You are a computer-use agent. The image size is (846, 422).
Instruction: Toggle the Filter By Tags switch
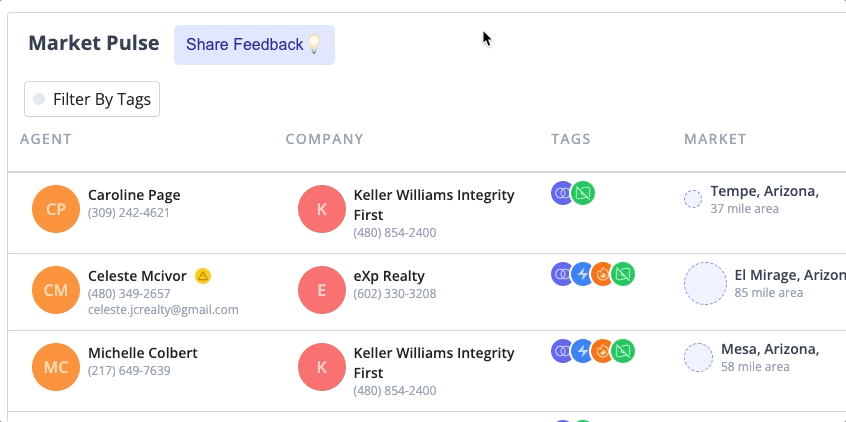click(39, 99)
